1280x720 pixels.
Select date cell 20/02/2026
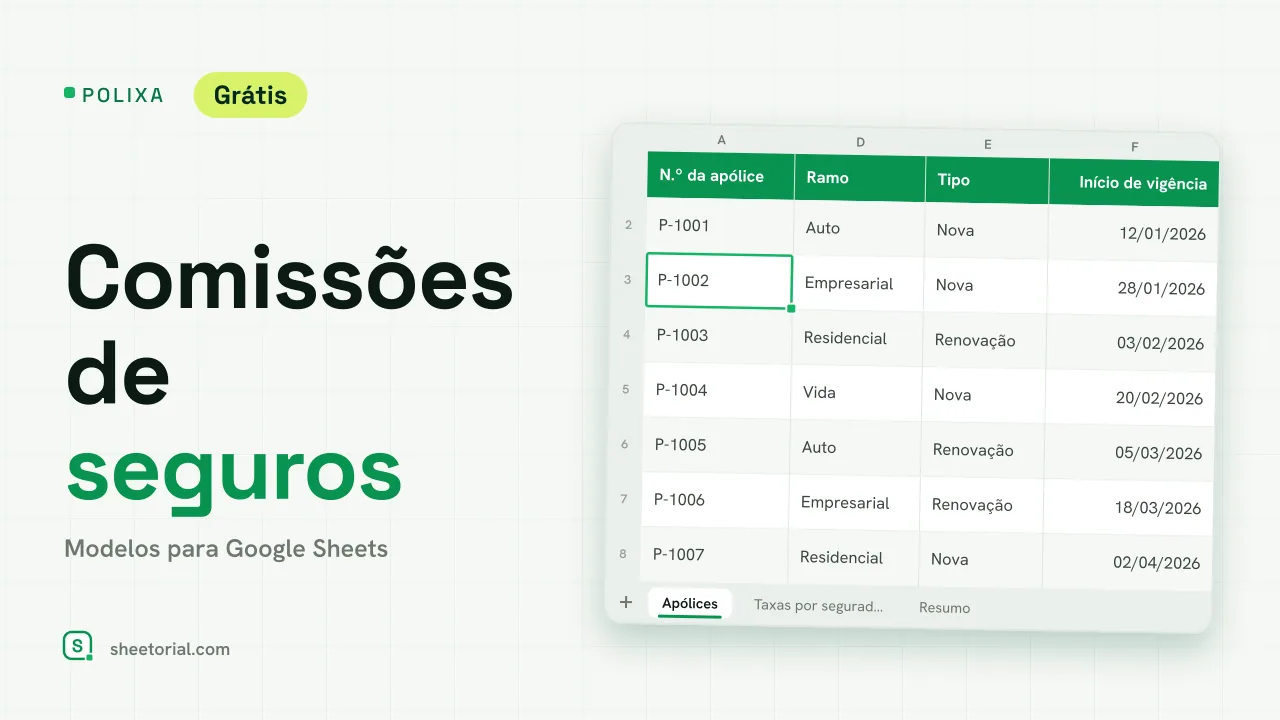click(x=1130, y=398)
